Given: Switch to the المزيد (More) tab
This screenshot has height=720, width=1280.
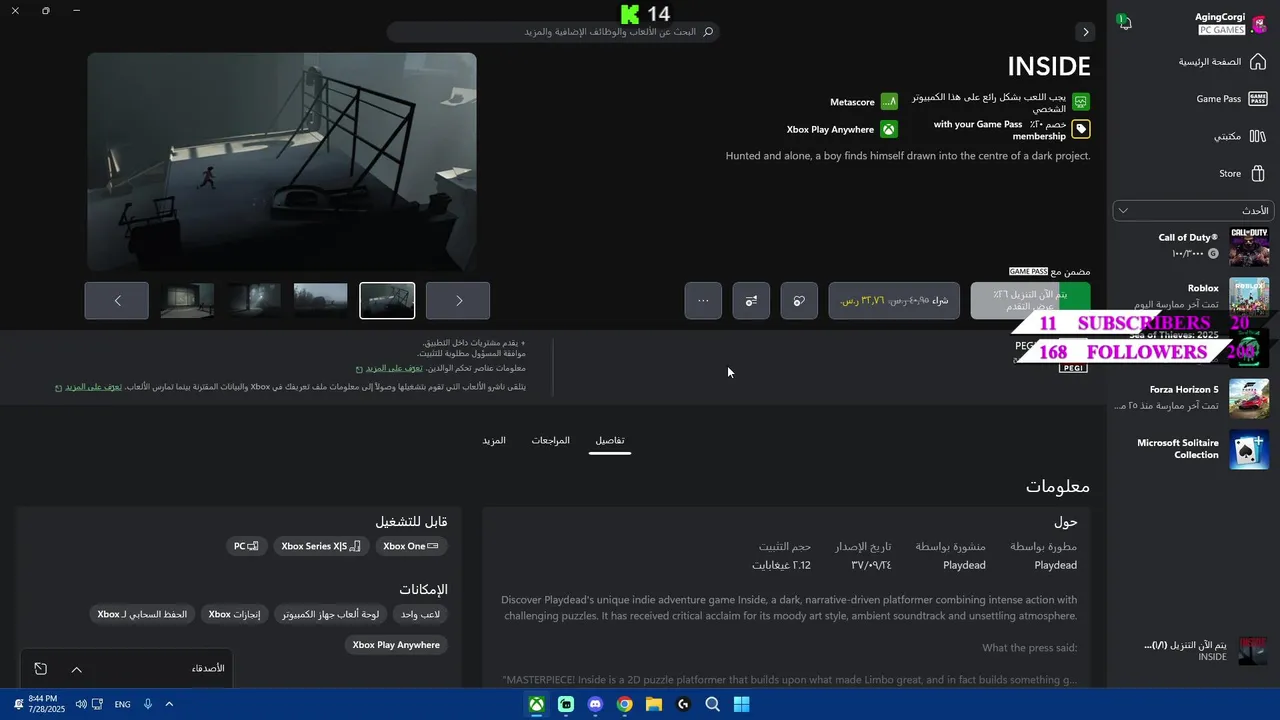Looking at the screenshot, I should click(494, 441).
